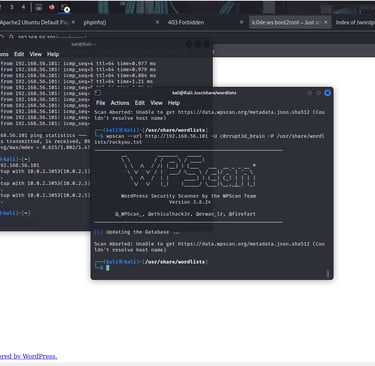Click the Firefox icon in the top panel
Viewport: 375px width, 366px height.
(x=51, y=7)
